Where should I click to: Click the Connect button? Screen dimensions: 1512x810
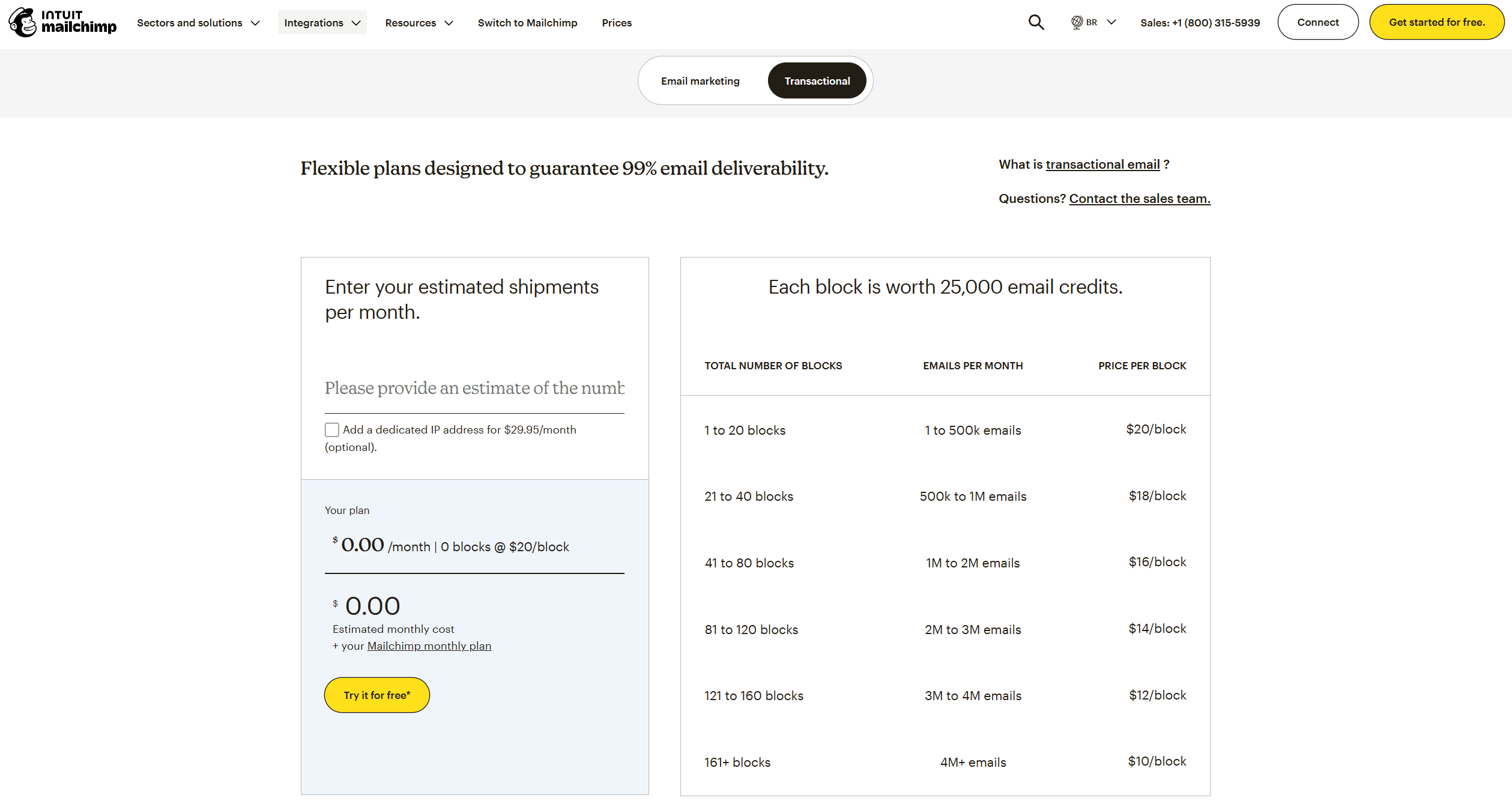tap(1317, 22)
